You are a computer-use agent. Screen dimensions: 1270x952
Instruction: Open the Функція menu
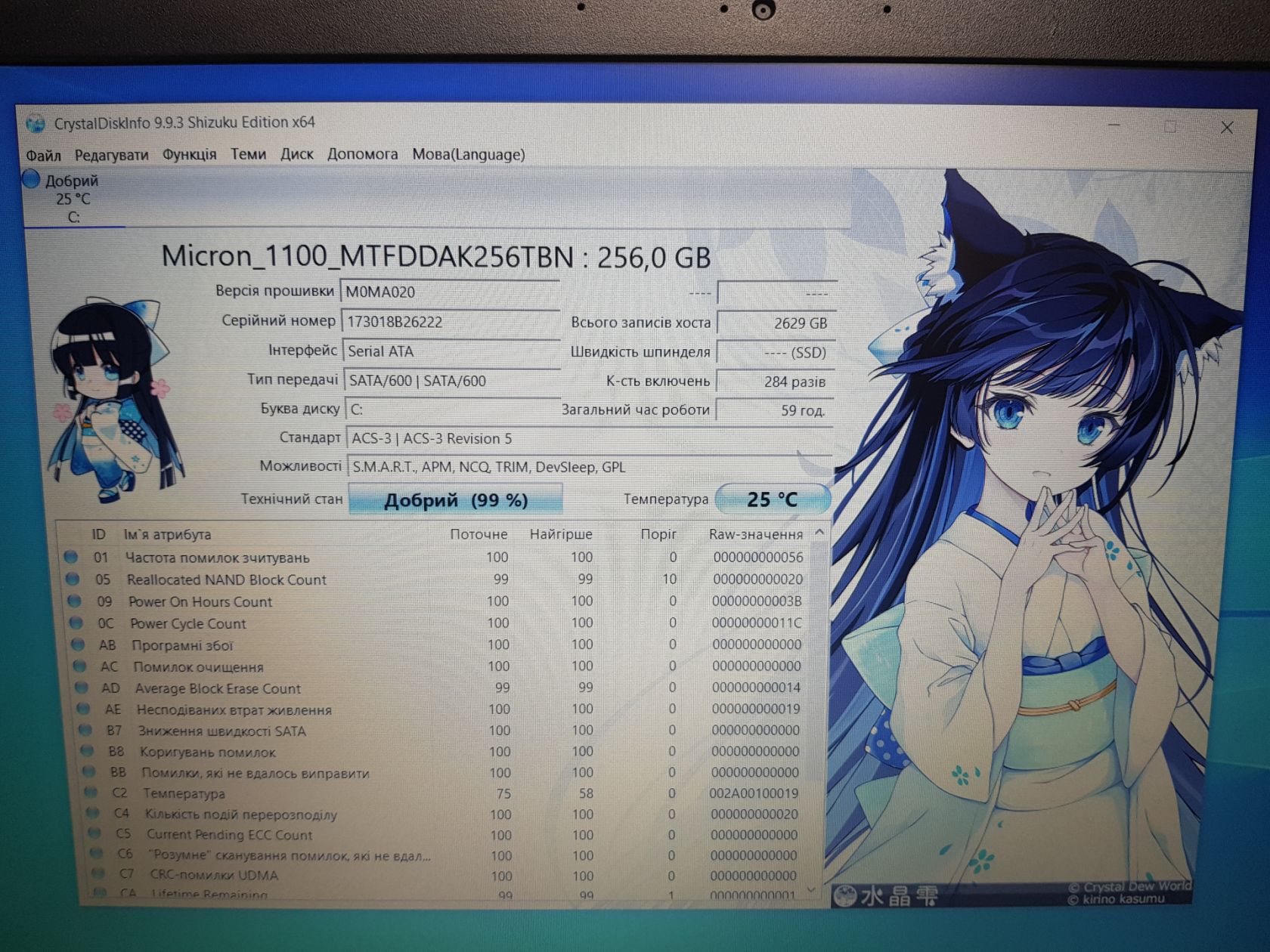[189, 155]
